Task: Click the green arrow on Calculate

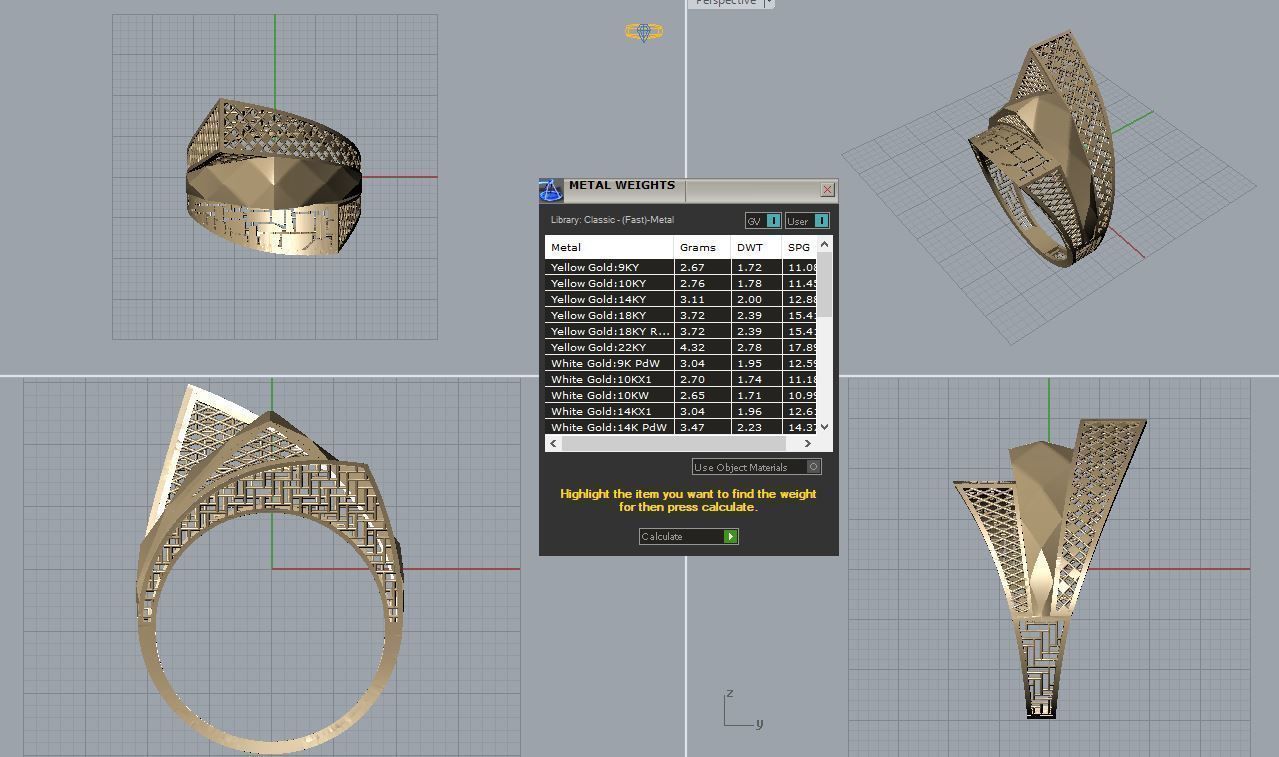Action: coord(731,537)
